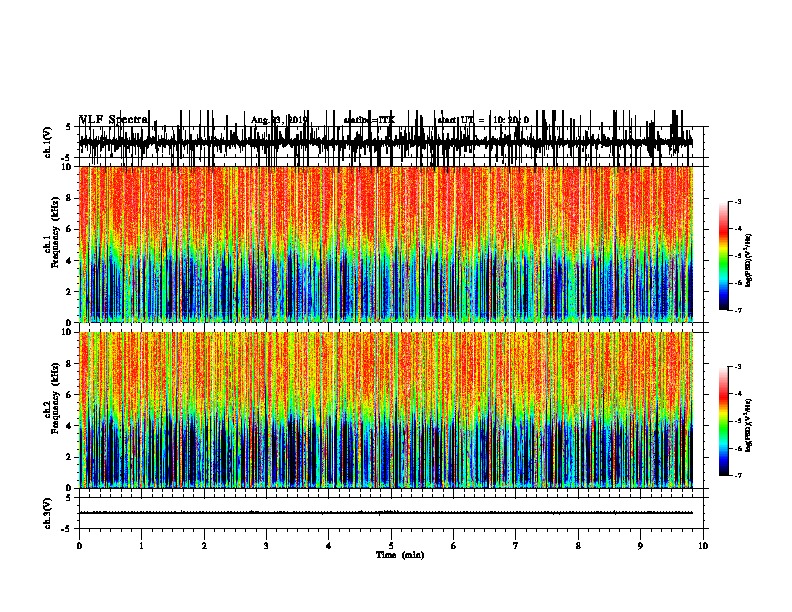Image resolution: width=792 pixels, height=612 pixels.
Task: Click the '-3' label on ch.2 color bar
Action: [737, 367]
